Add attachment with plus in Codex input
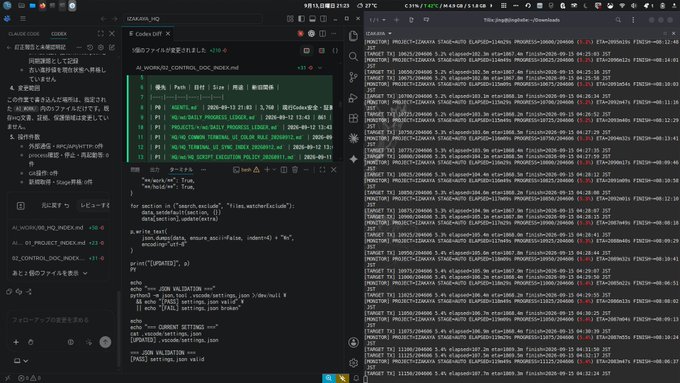 16,342
